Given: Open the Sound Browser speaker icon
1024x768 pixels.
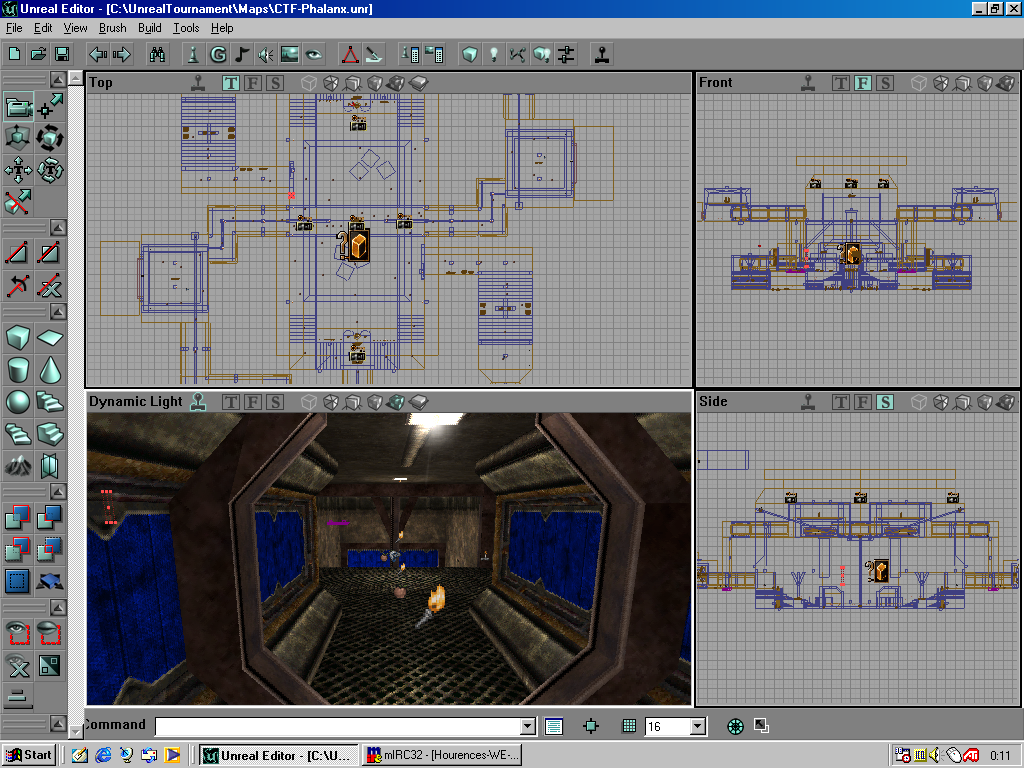Looking at the screenshot, I should pyautogui.click(x=264, y=54).
